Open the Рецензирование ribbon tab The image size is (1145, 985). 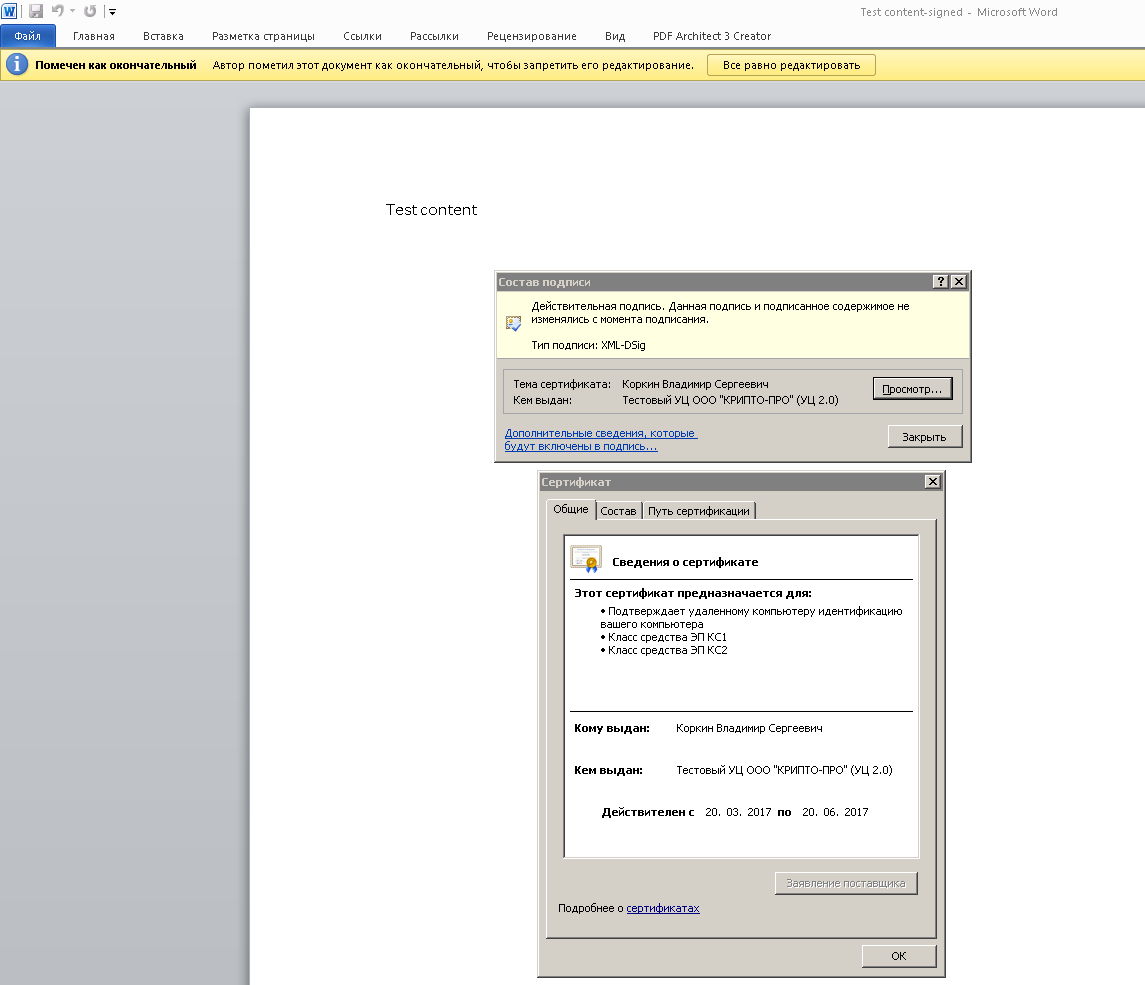pyautogui.click(x=532, y=36)
